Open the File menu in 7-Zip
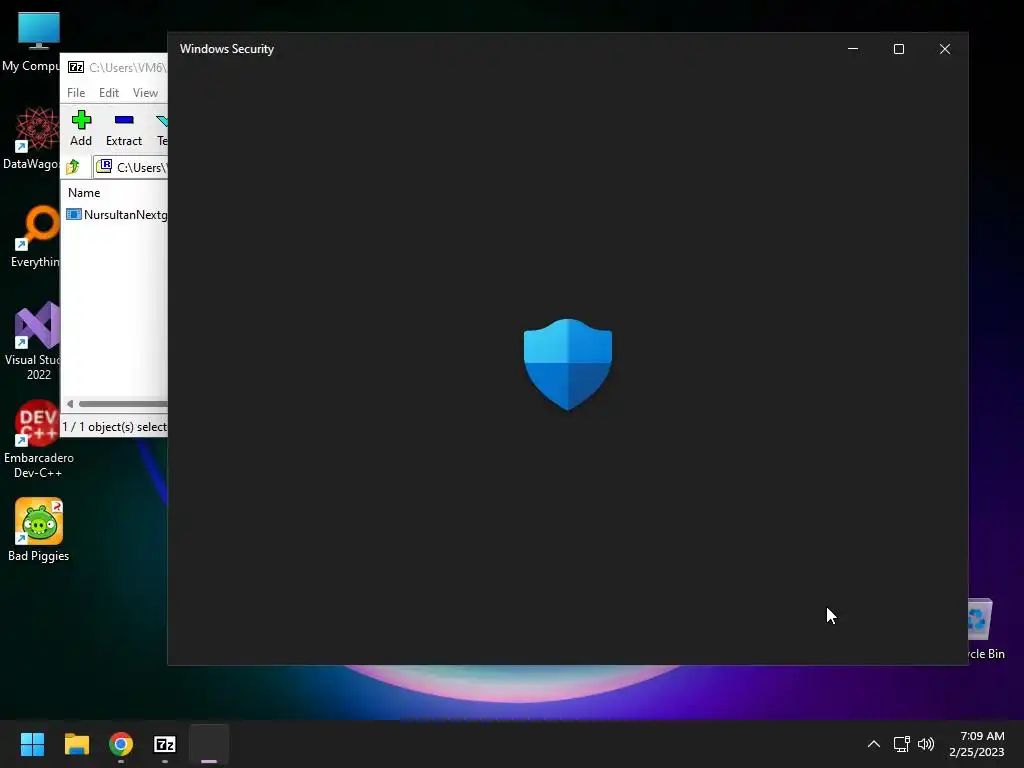 coord(76,93)
